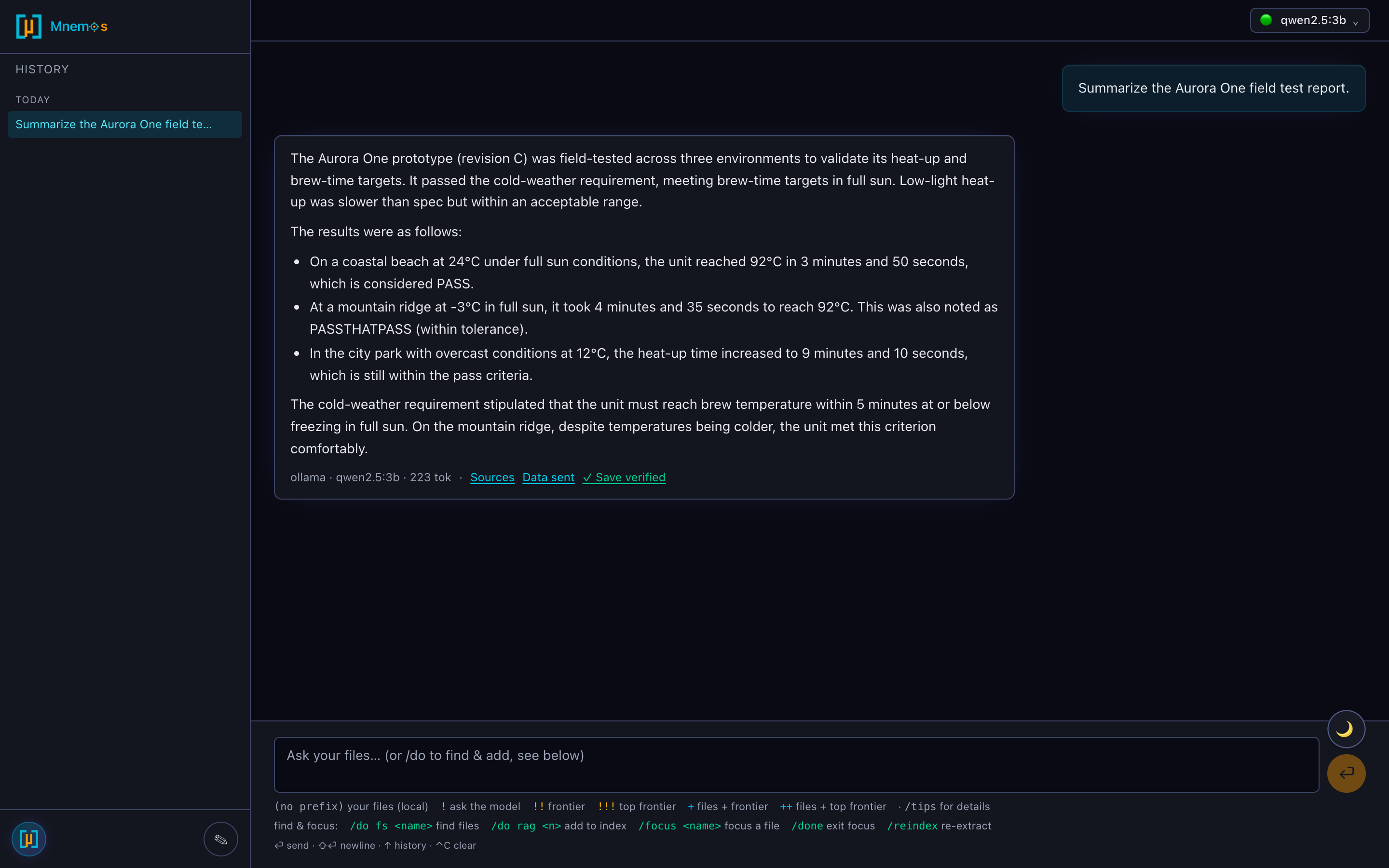Click the '++ files + top frontier' hint
The height and width of the screenshot is (868, 1389).
833,807
